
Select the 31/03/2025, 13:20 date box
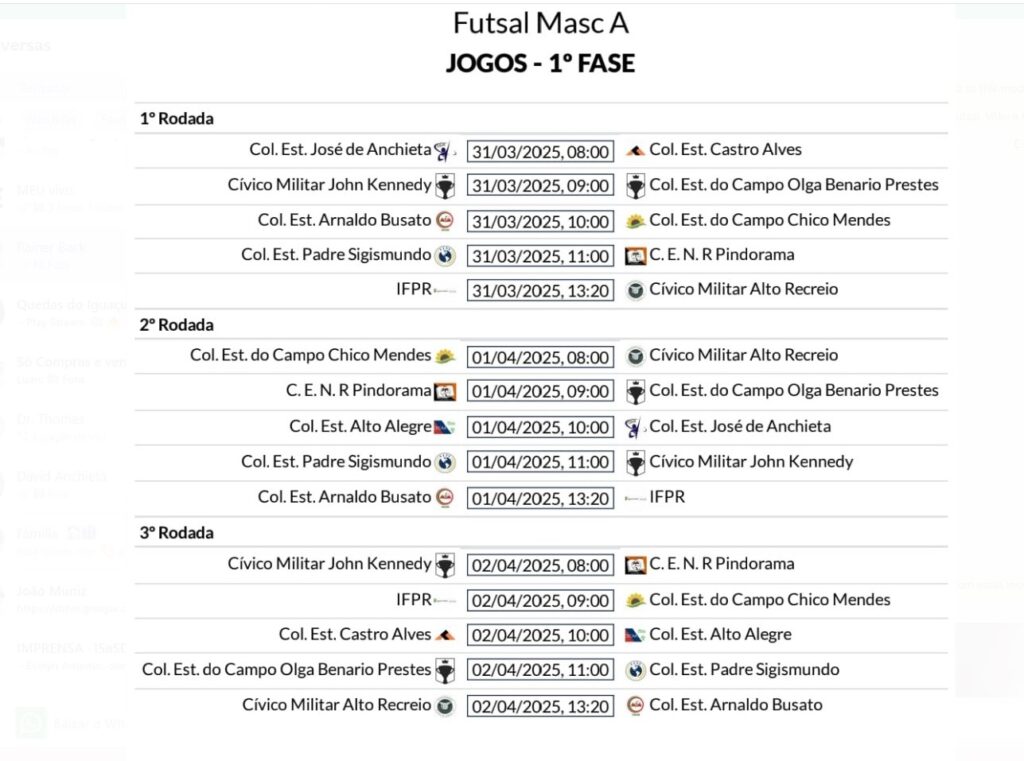(540, 291)
